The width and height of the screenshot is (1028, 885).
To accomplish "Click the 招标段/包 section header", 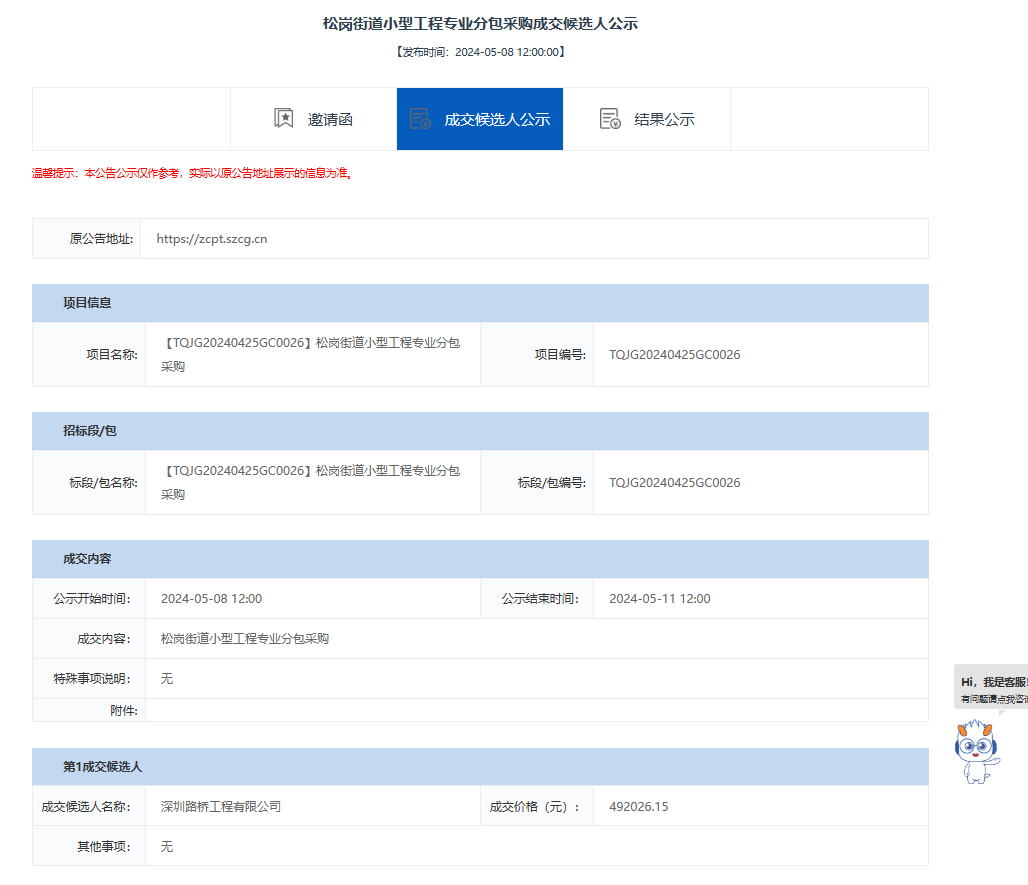I will coord(90,431).
